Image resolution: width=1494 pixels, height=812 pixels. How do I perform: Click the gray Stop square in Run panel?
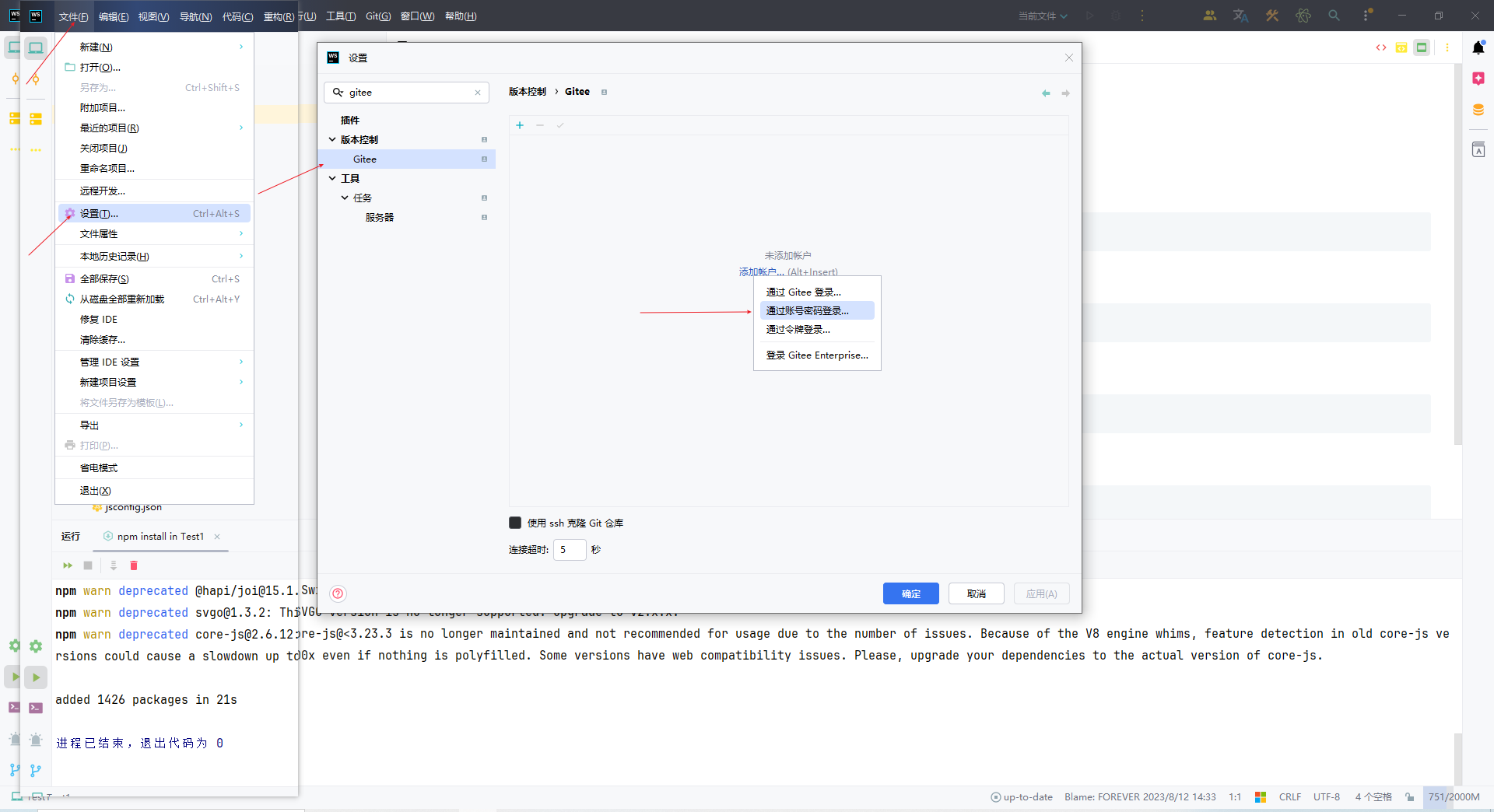[88, 565]
